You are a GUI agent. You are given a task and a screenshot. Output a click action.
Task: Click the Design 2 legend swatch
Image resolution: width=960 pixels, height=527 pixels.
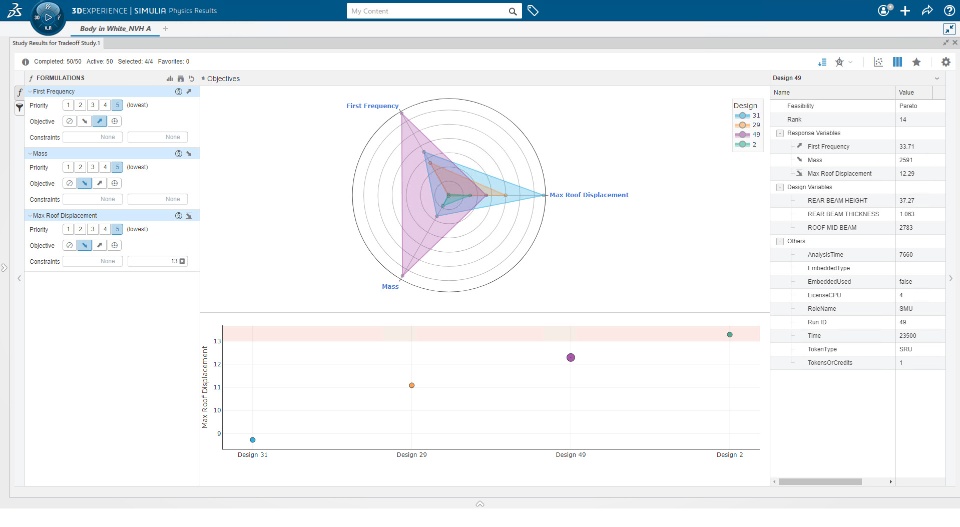[x=742, y=144]
